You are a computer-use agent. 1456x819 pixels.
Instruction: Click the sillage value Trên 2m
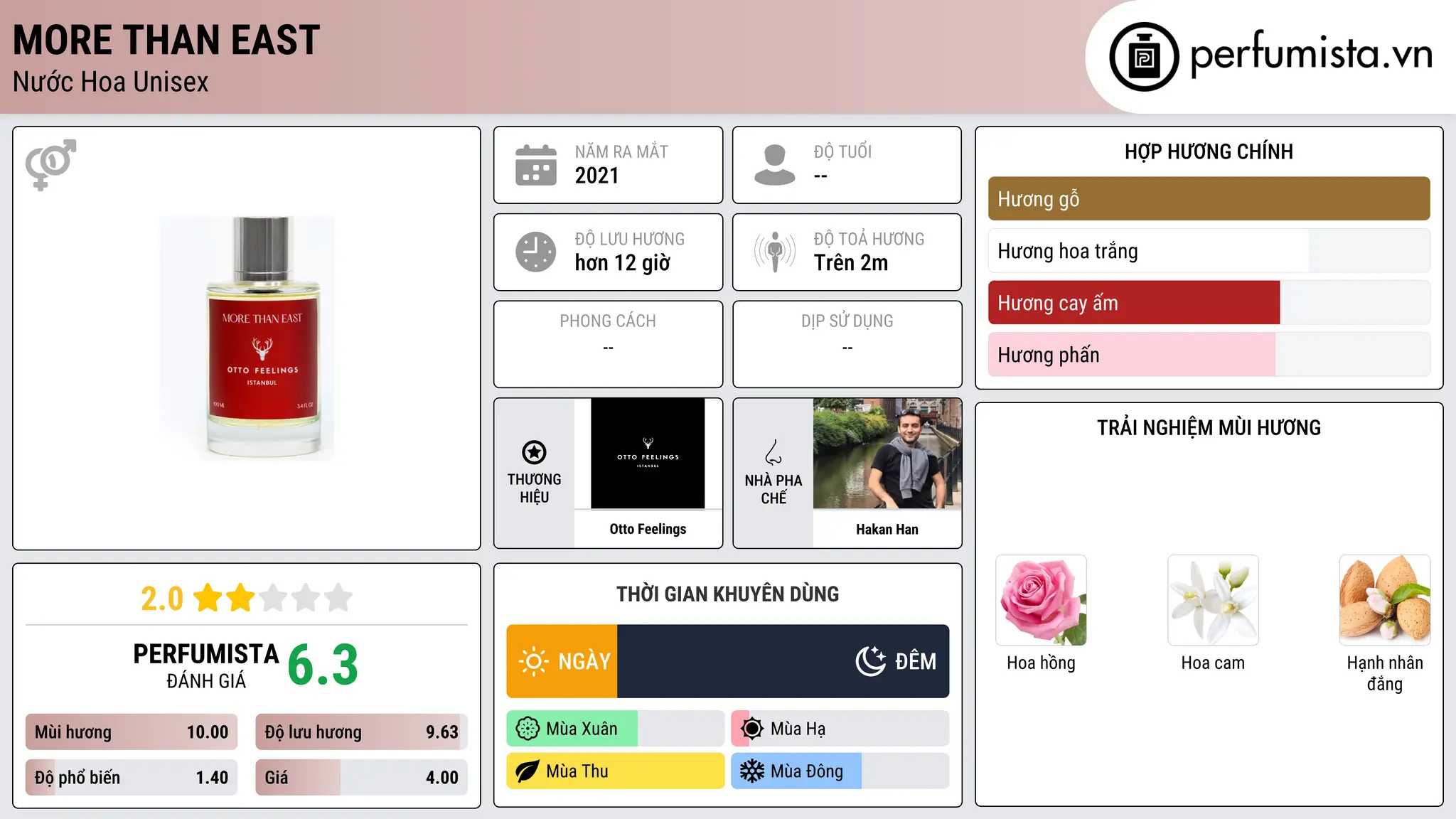(851, 262)
